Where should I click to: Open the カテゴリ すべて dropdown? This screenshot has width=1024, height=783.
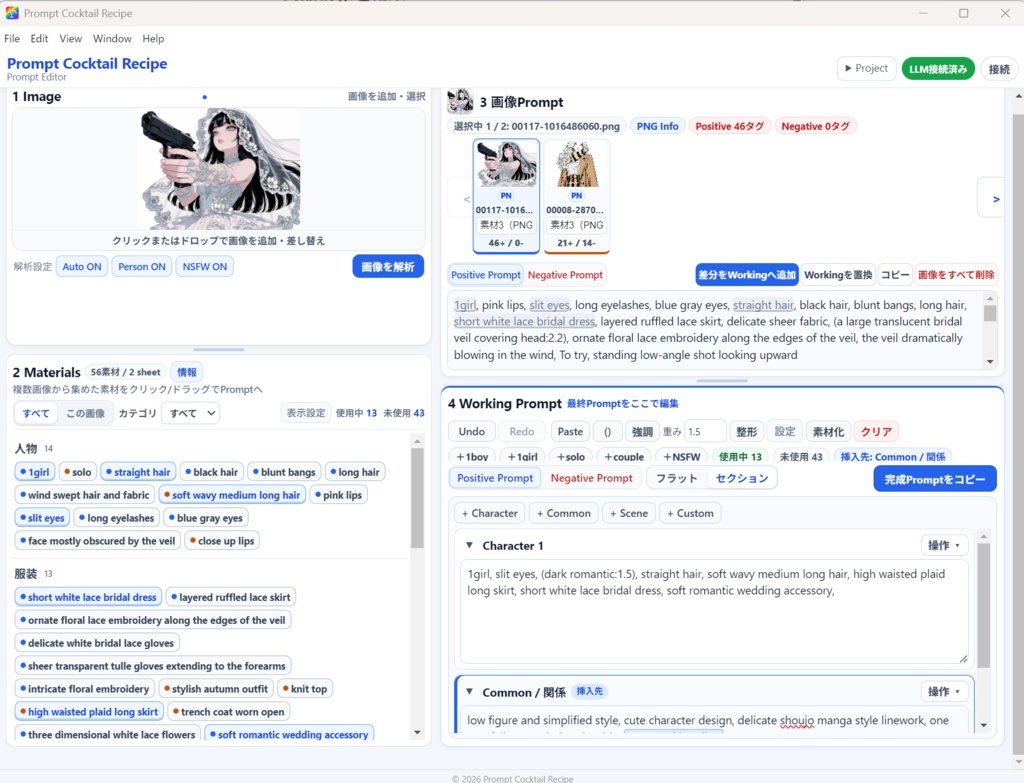coord(192,413)
